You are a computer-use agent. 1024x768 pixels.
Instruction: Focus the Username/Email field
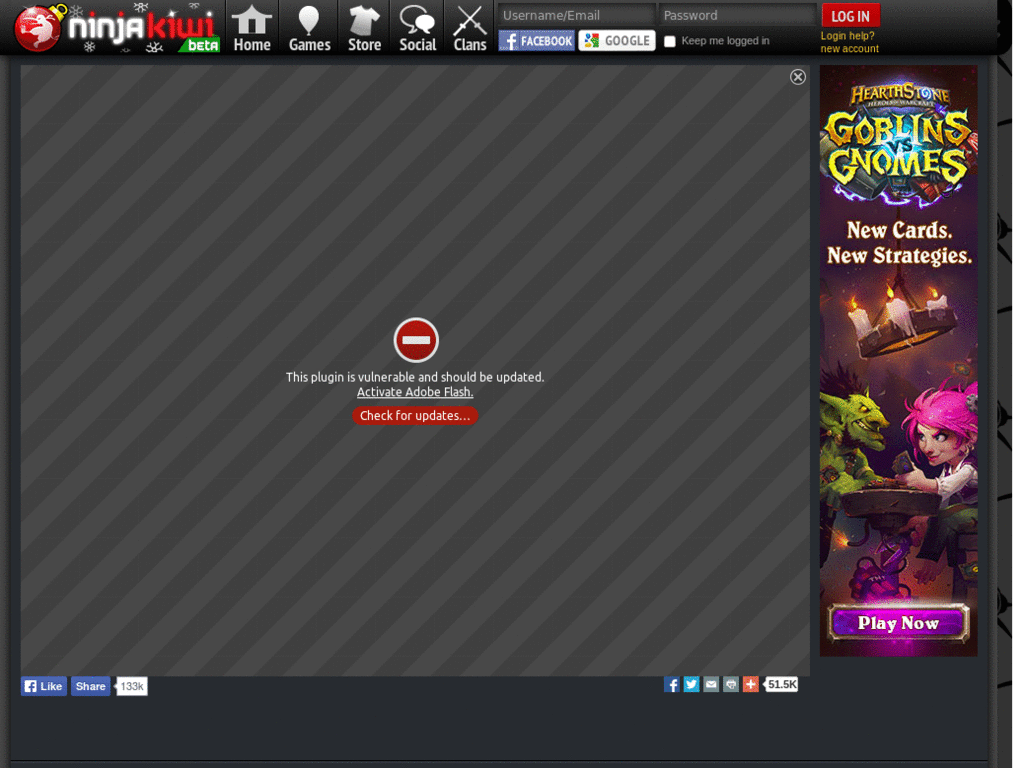[577, 15]
